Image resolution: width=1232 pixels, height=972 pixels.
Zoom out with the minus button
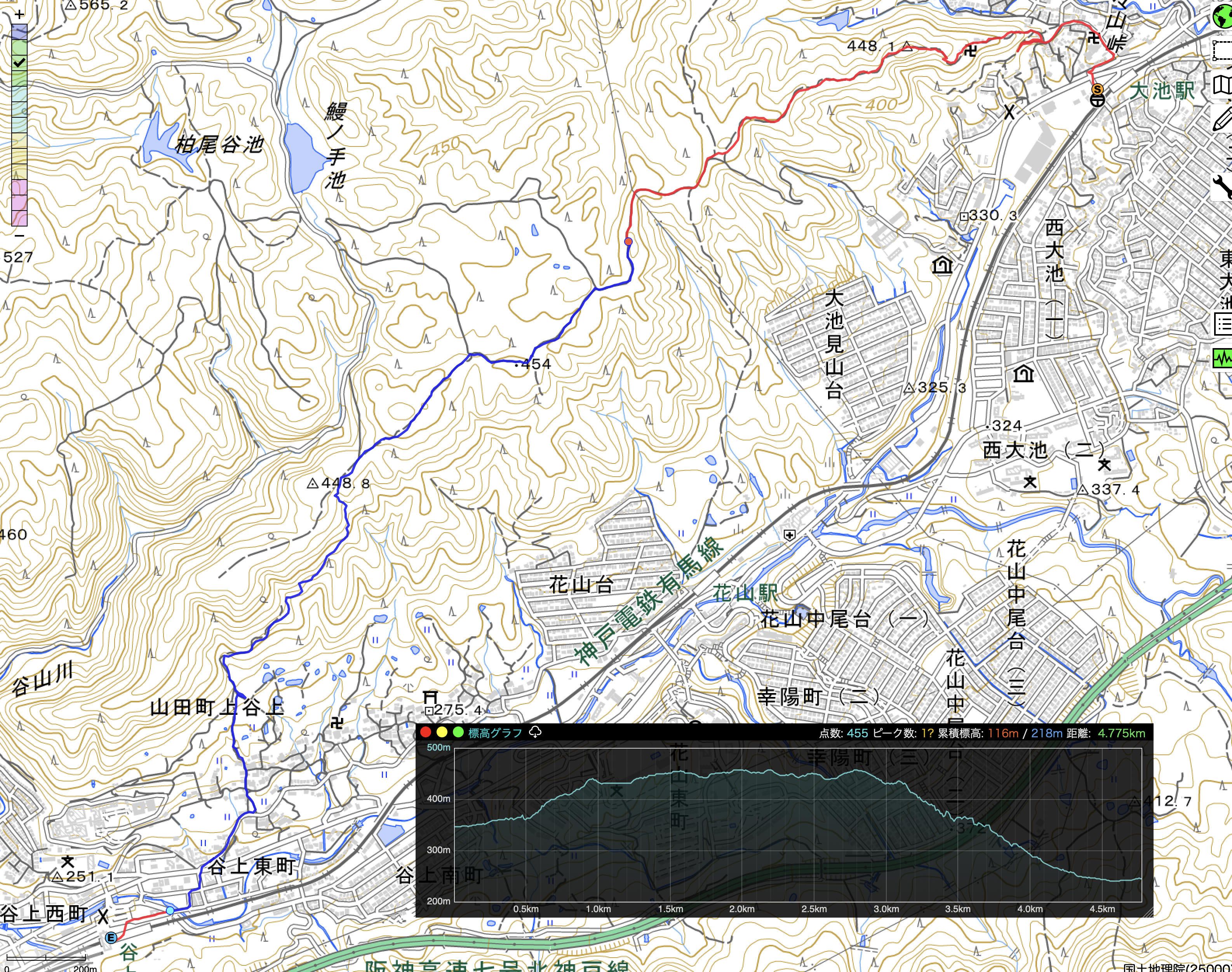click(x=19, y=235)
